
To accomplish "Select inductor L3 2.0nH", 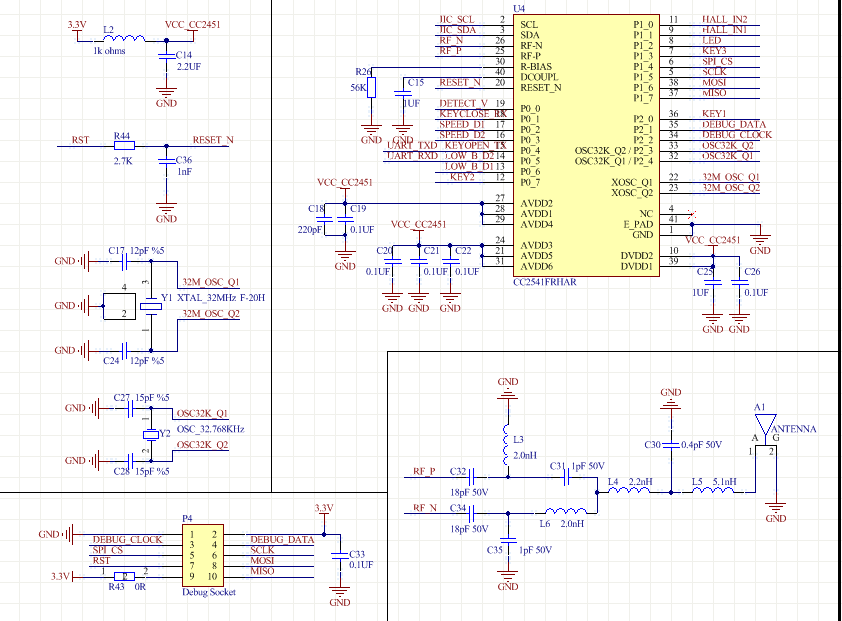I will [506, 445].
